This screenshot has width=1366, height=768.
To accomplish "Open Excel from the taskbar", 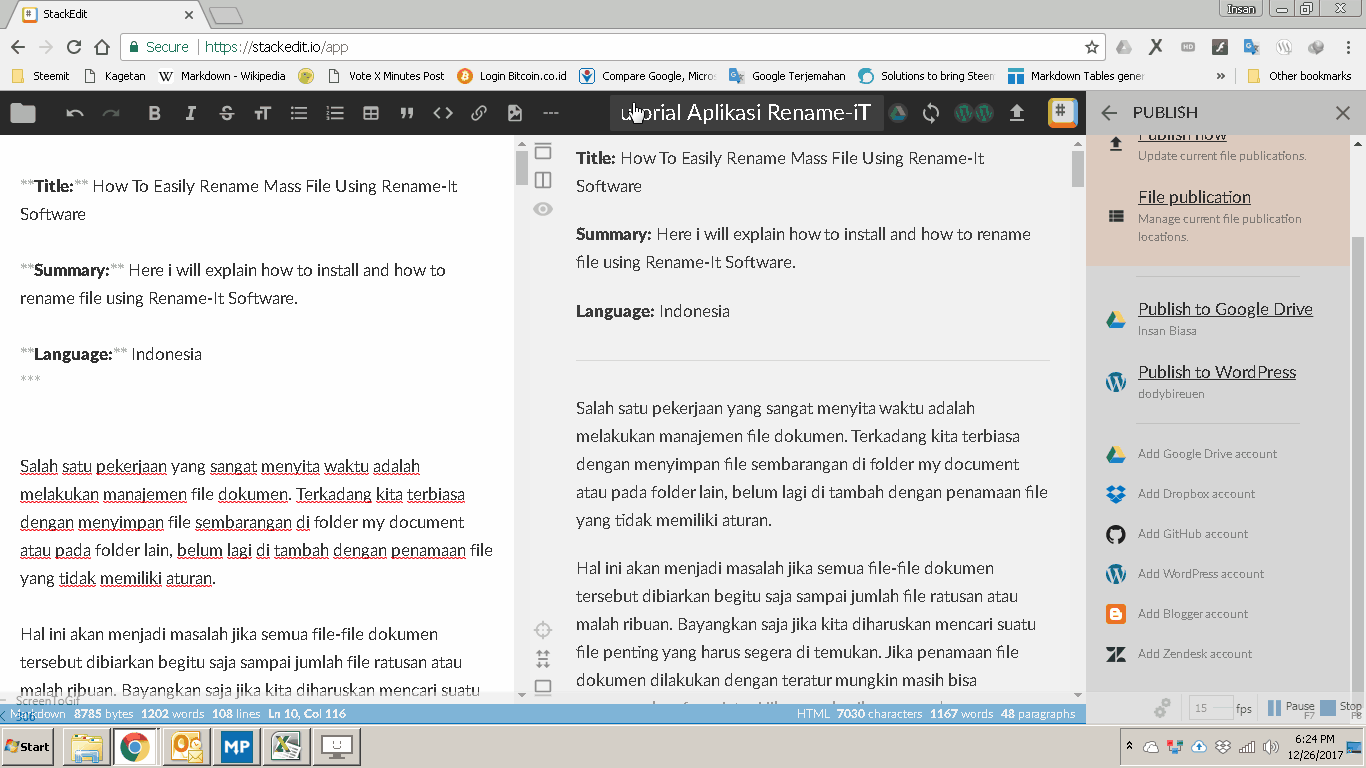I will [x=287, y=747].
